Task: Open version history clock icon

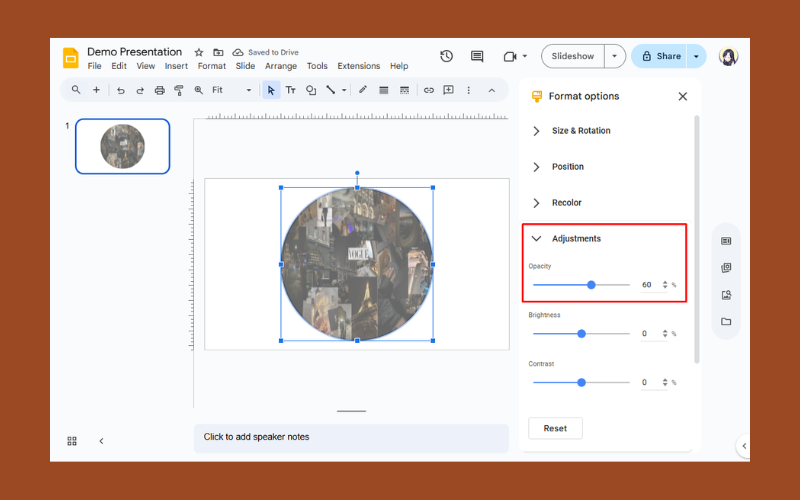Action: click(x=446, y=56)
